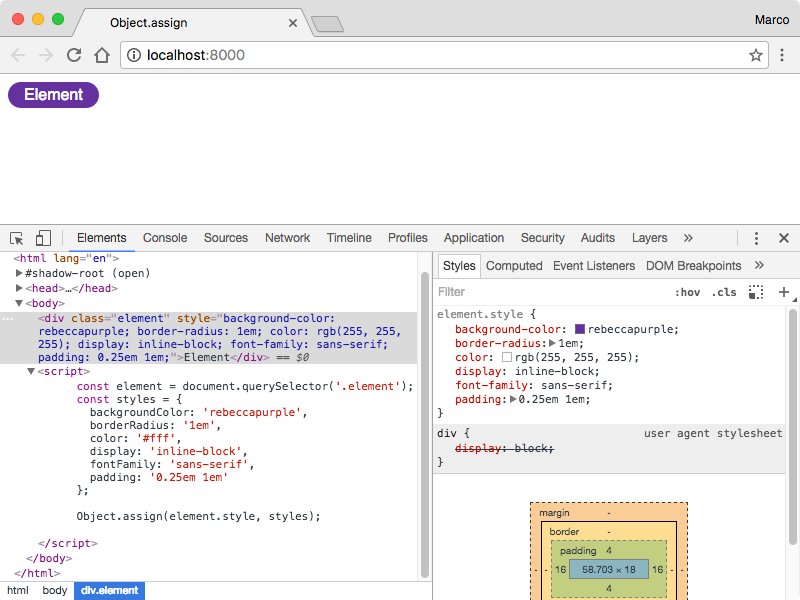
Task: Click the browser back arrow
Action: click(18, 55)
